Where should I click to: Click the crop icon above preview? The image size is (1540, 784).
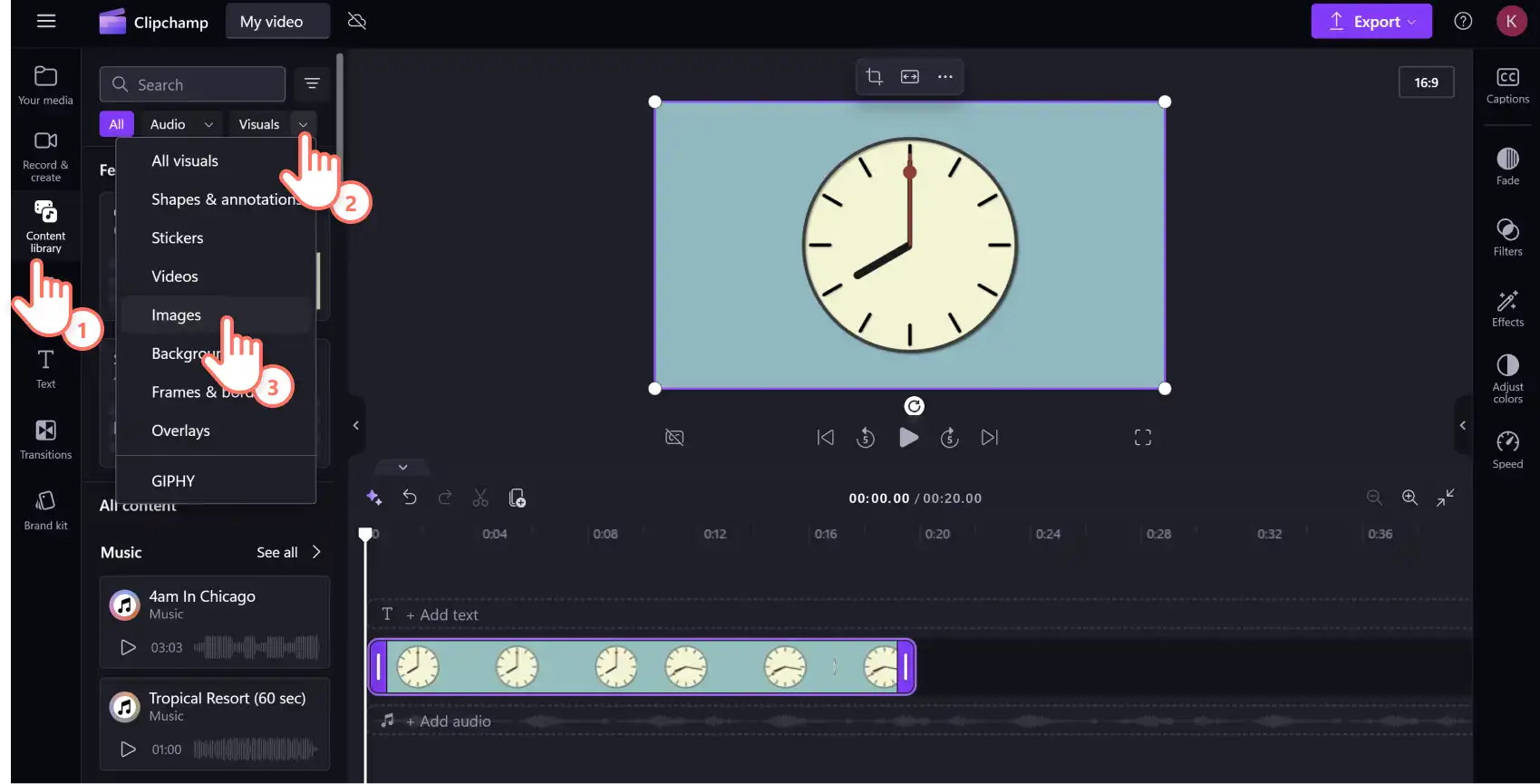pyautogui.click(x=874, y=76)
